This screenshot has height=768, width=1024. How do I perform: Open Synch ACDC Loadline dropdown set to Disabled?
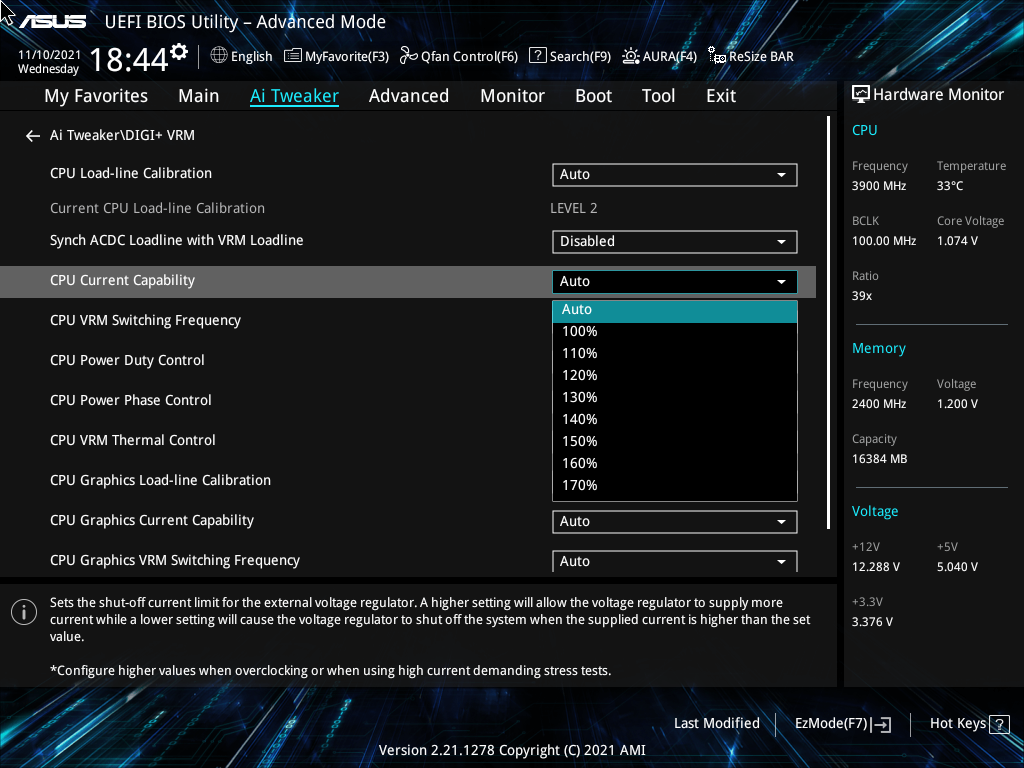[675, 242]
